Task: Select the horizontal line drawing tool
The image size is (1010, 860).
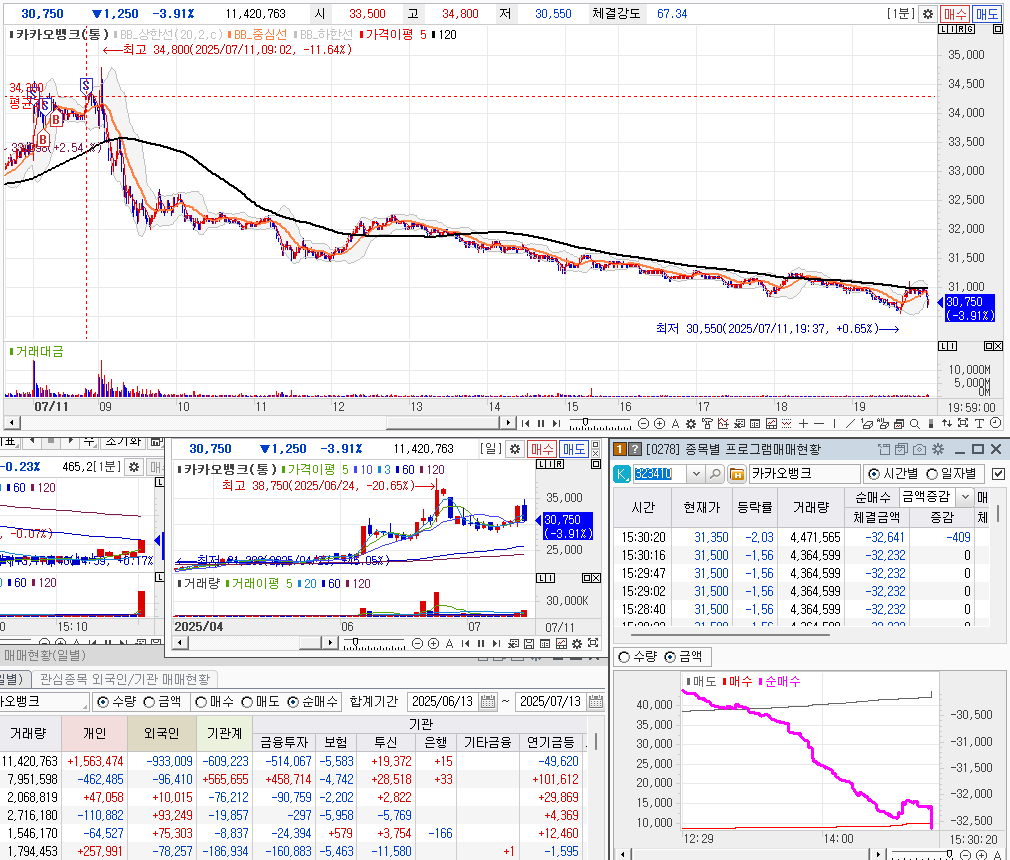Action: (819, 423)
